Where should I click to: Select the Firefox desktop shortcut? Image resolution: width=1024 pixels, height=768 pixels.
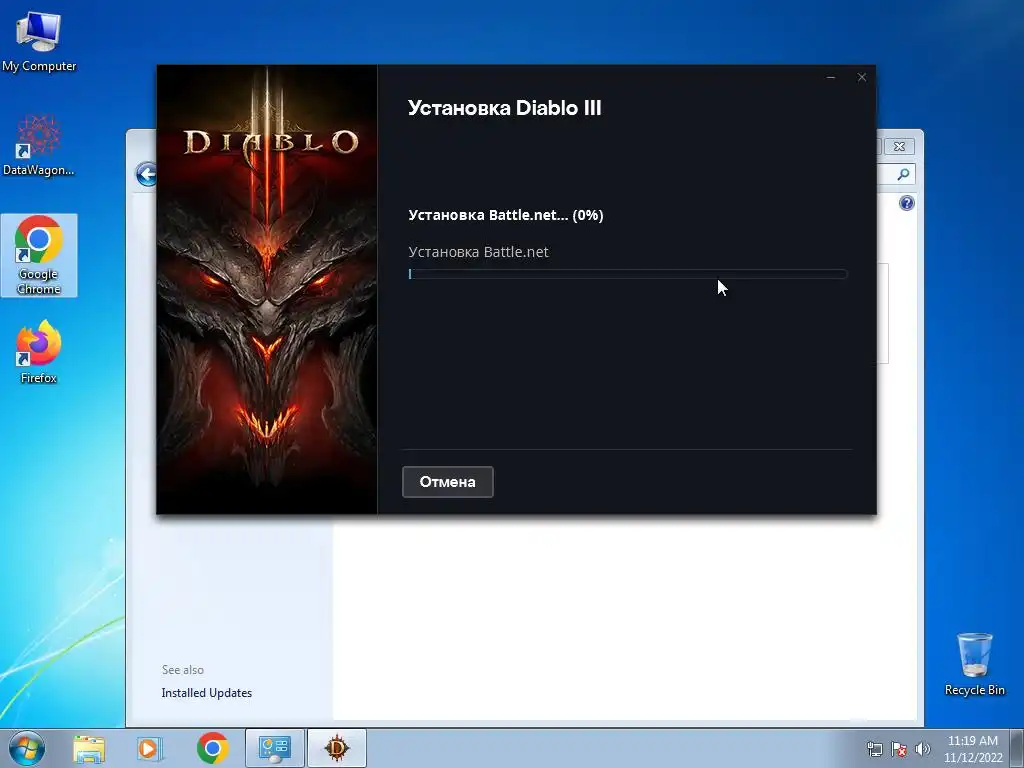click(39, 352)
